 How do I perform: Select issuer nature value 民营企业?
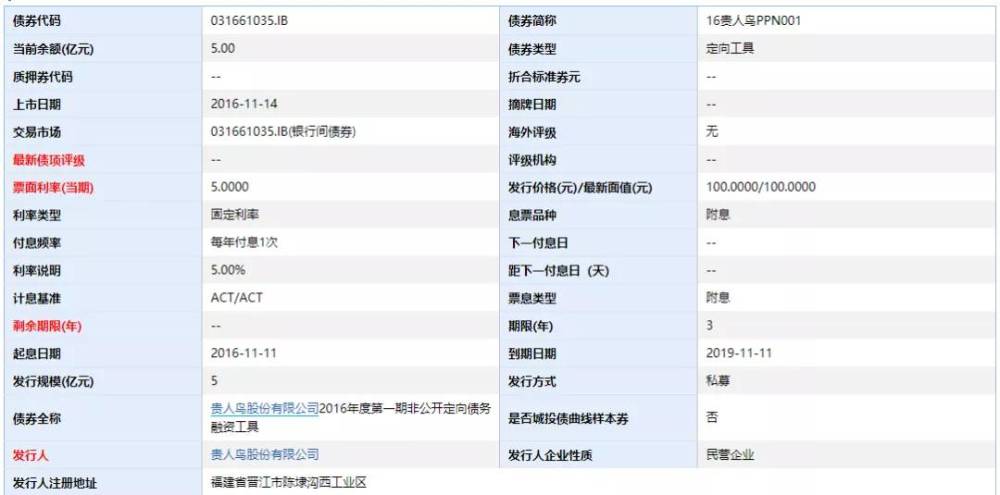pyautogui.click(x=730, y=455)
